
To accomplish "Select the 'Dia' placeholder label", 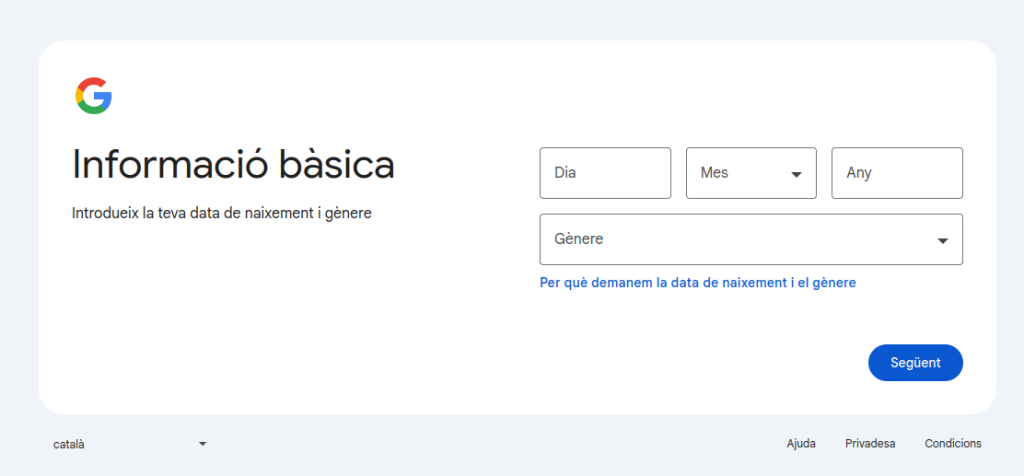I will click(565, 173).
